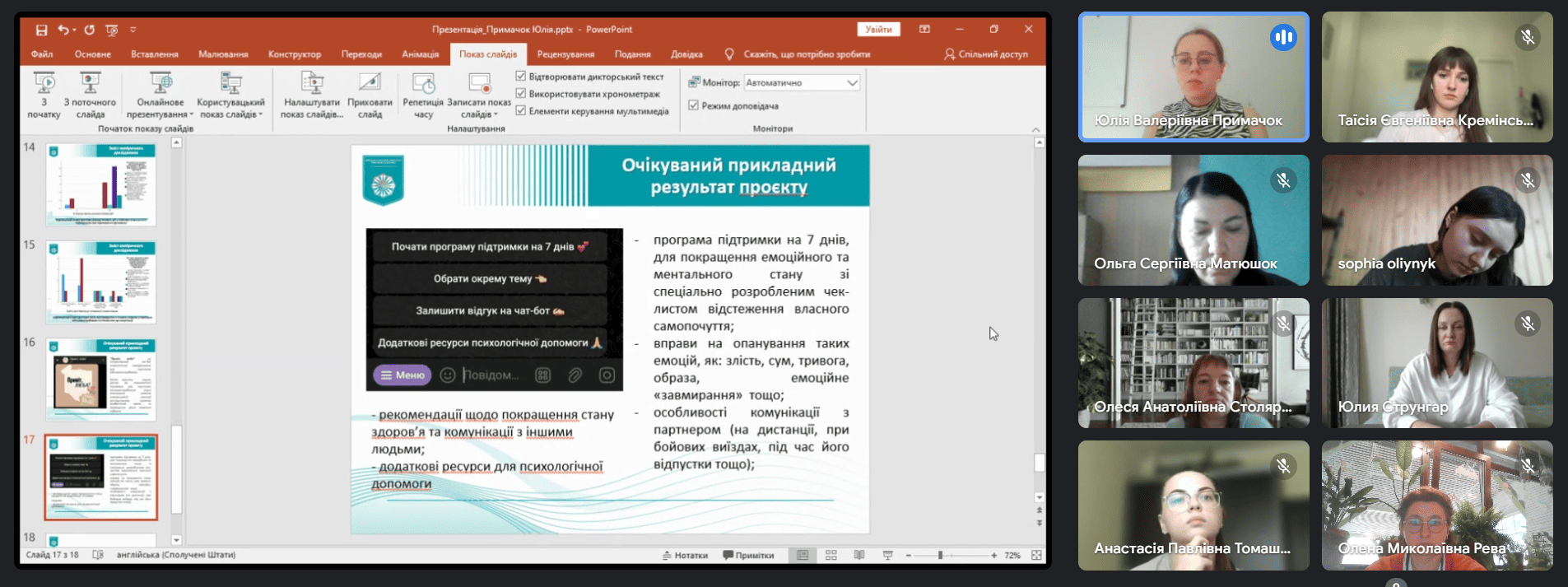Open Налаштувати показ слайдів dialog

tap(311, 96)
